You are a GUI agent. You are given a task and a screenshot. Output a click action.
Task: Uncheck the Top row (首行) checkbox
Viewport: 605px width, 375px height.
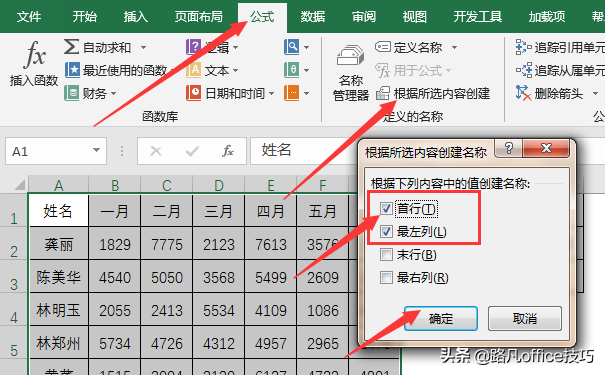386,209
